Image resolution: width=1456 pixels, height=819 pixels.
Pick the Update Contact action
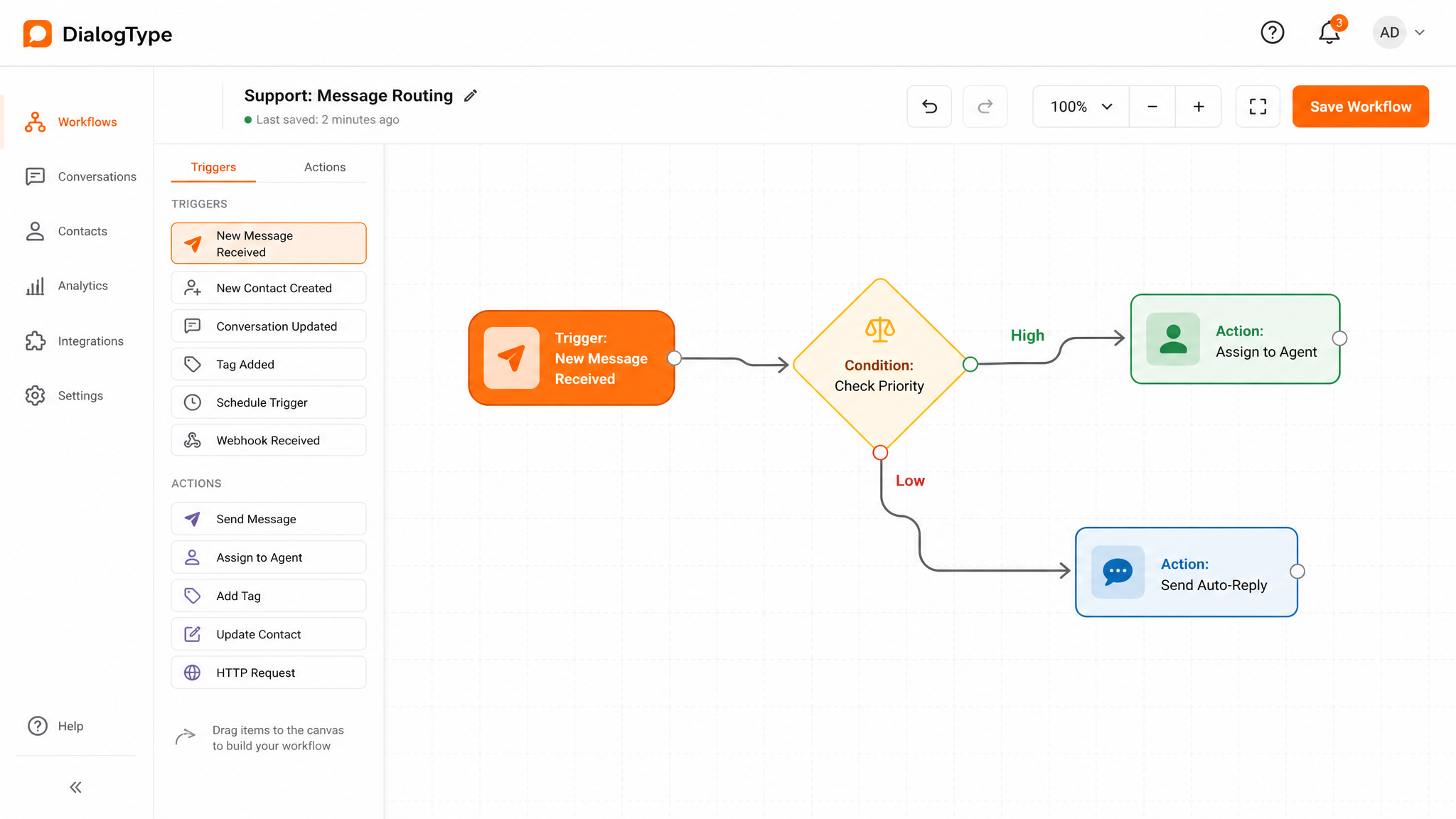click(269, 634)
